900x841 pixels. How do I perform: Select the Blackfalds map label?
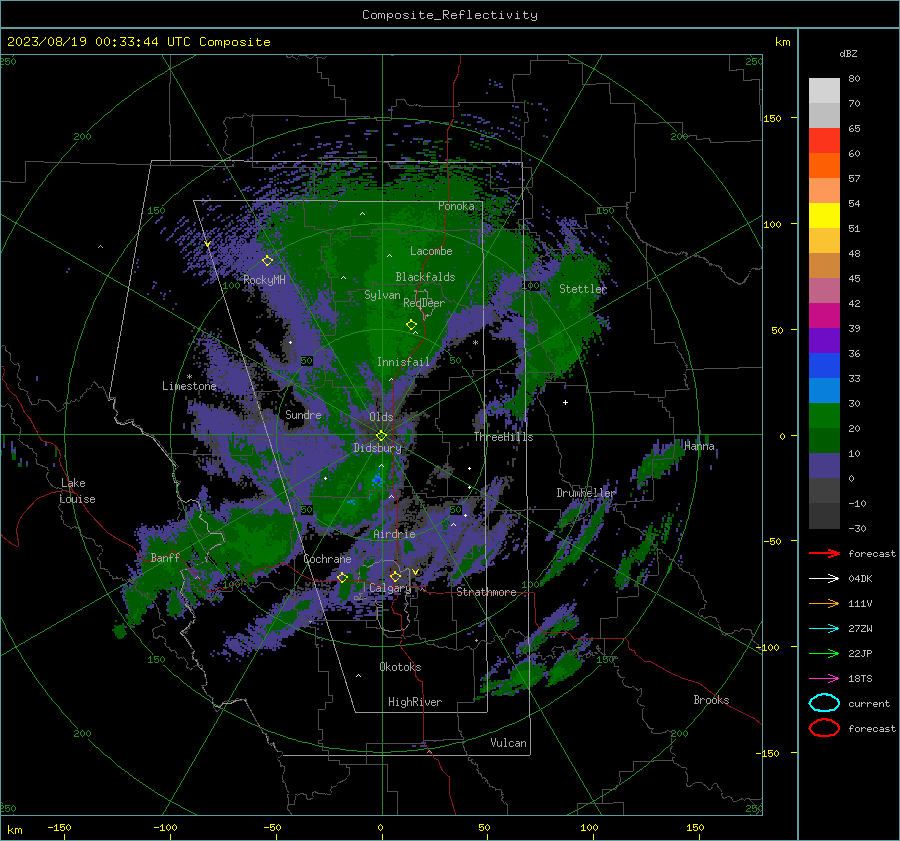coord(425,277)
